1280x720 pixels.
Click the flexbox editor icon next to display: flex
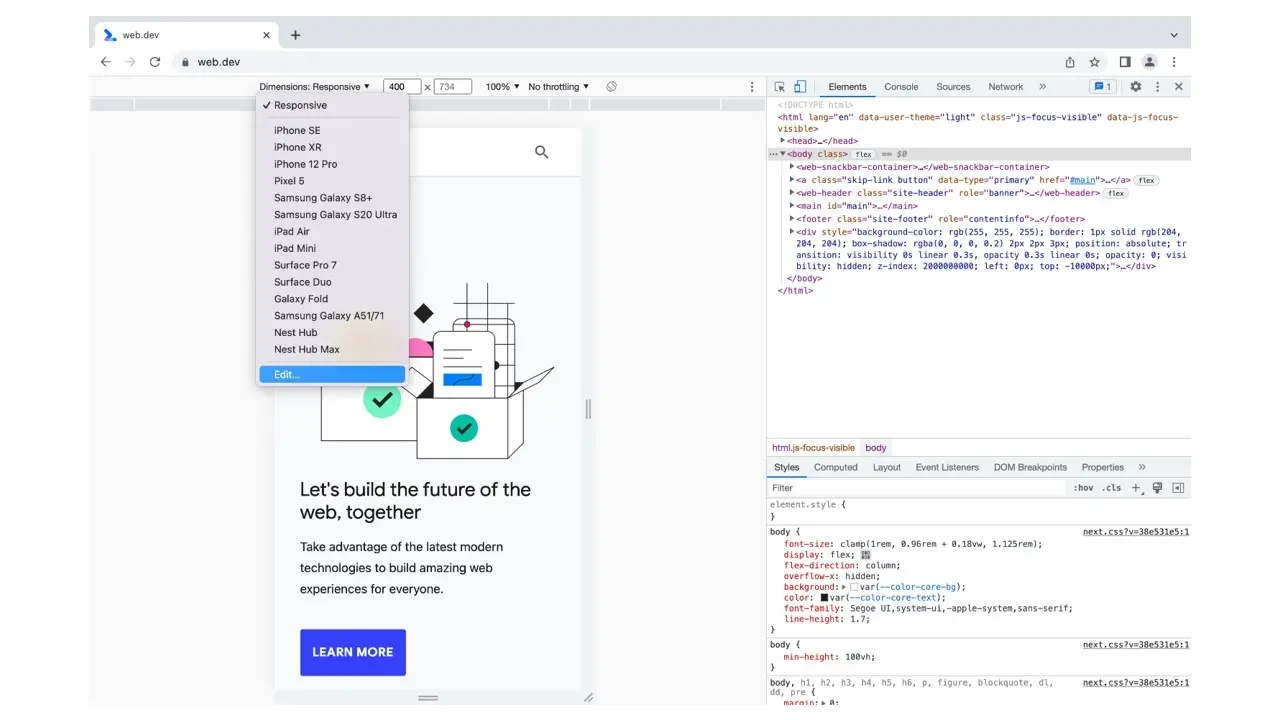tap(866, 555)
